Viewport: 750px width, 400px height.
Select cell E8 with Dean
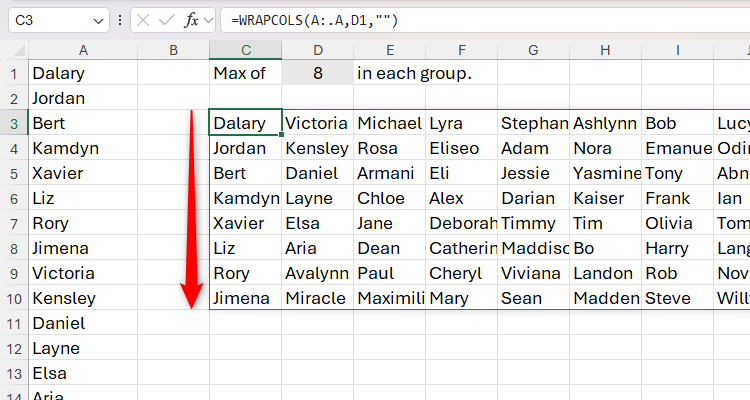coord(390,248)
